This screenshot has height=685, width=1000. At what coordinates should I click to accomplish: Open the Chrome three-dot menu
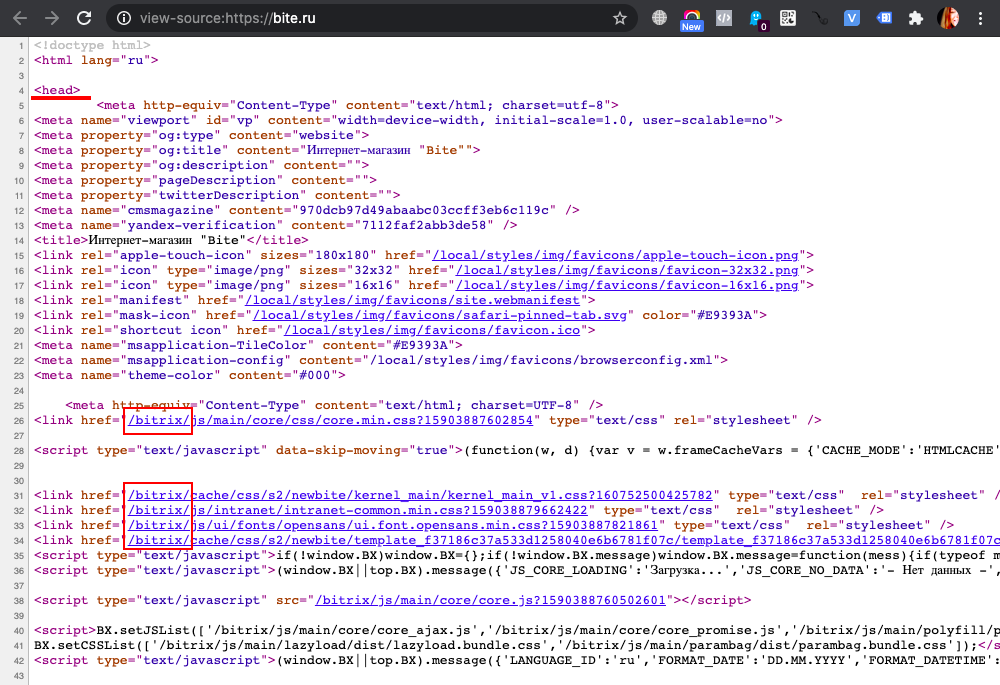[x=980, y=18]
